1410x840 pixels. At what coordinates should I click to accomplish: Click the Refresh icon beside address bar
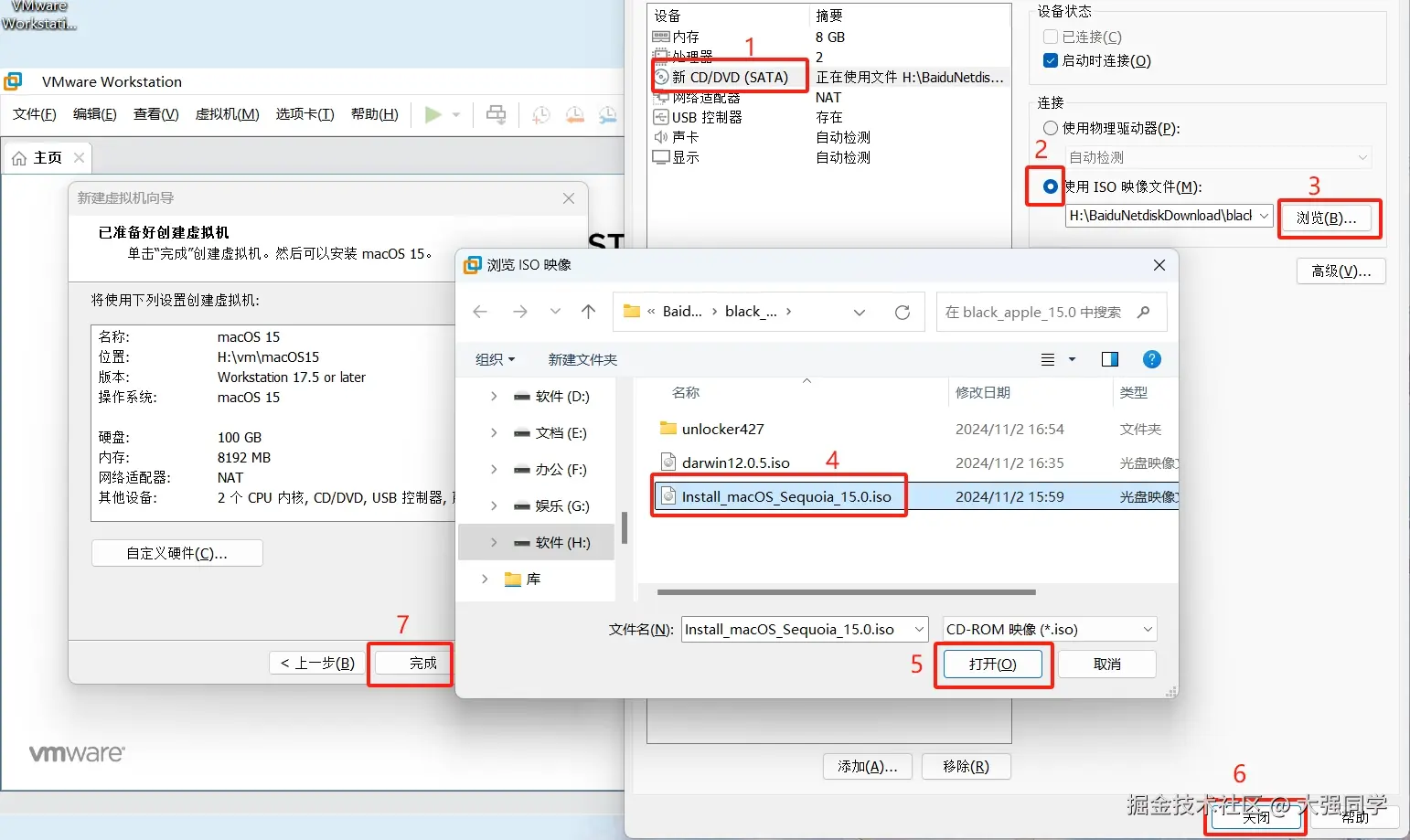[x=903, y=312]
